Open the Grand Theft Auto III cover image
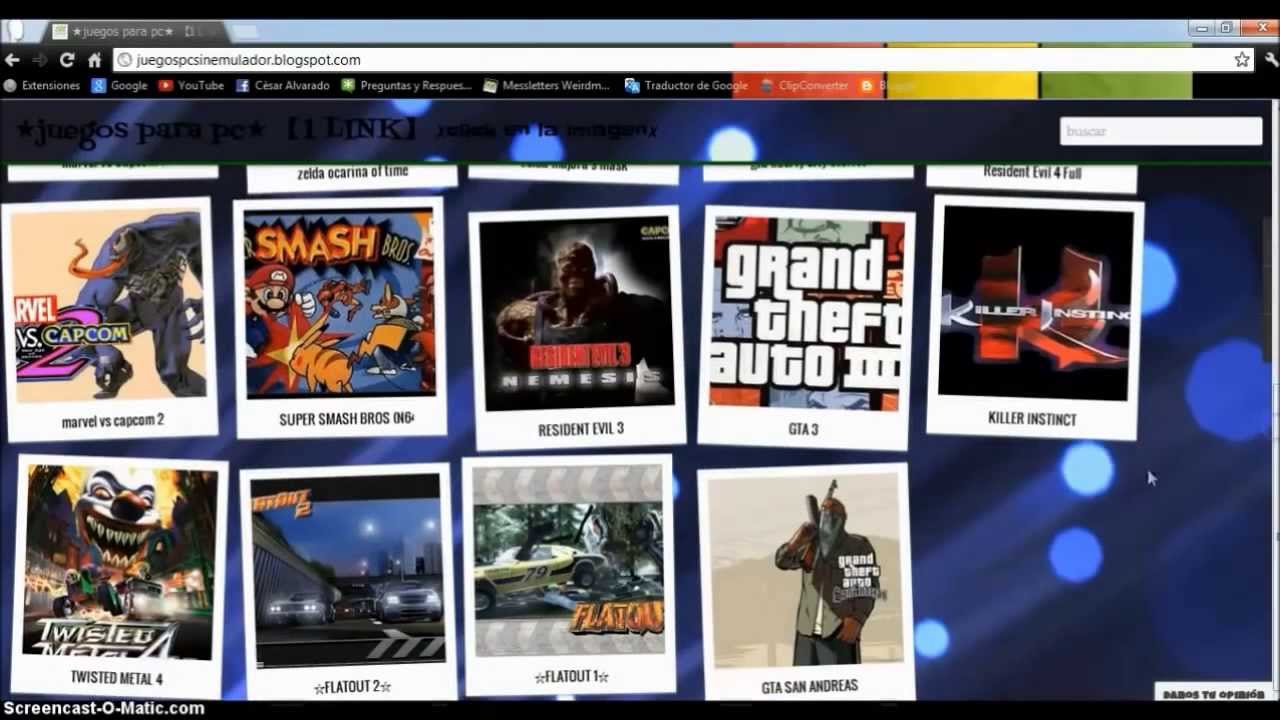 click(x=807, y=312)
